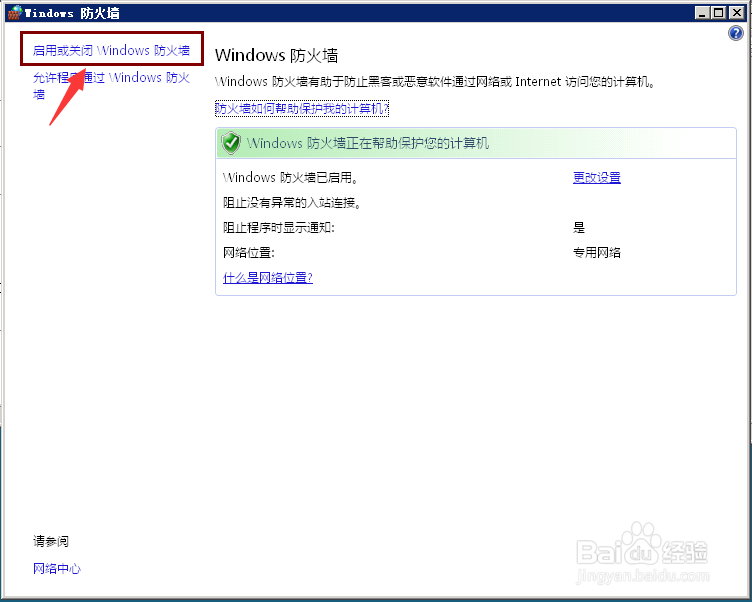Open 启用或关闭 Windows 防火墙 link
The width and height of the screenshot is (752, 602).
[x=111, y=50]
